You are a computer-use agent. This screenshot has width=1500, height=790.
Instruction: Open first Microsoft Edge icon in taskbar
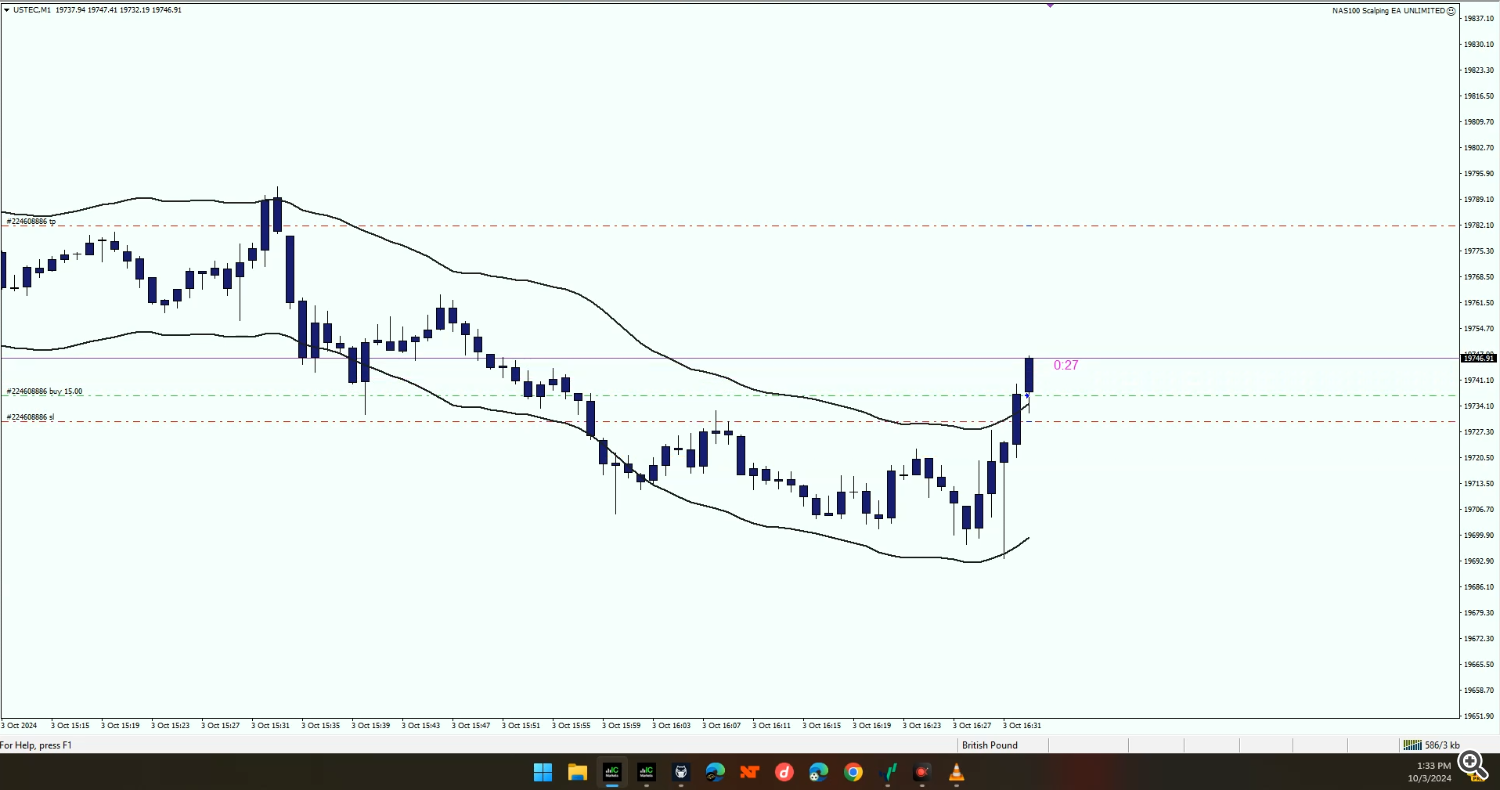click(715, 772)
